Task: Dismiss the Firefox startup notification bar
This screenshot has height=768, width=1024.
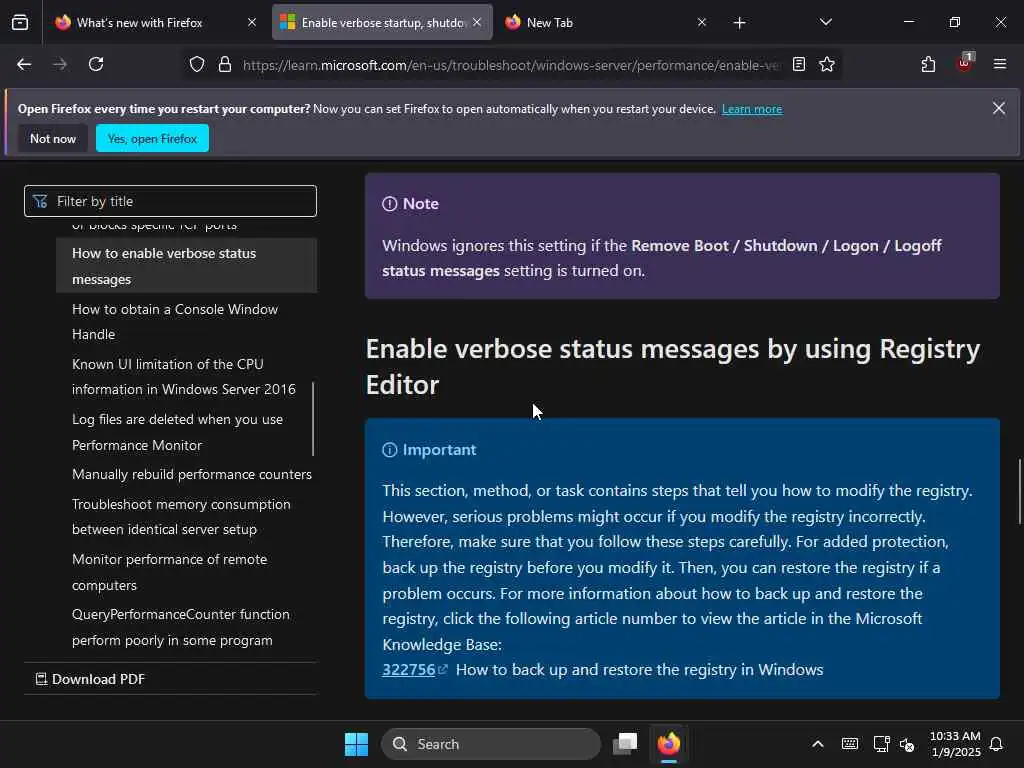Action: (999, 108)
